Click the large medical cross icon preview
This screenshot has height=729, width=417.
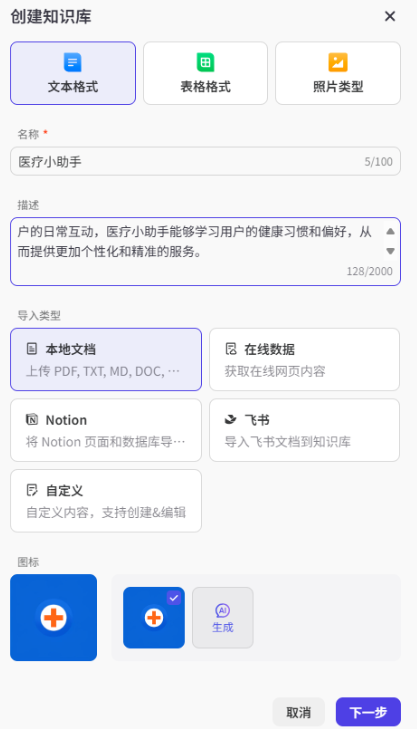click(x=53, y=617)
